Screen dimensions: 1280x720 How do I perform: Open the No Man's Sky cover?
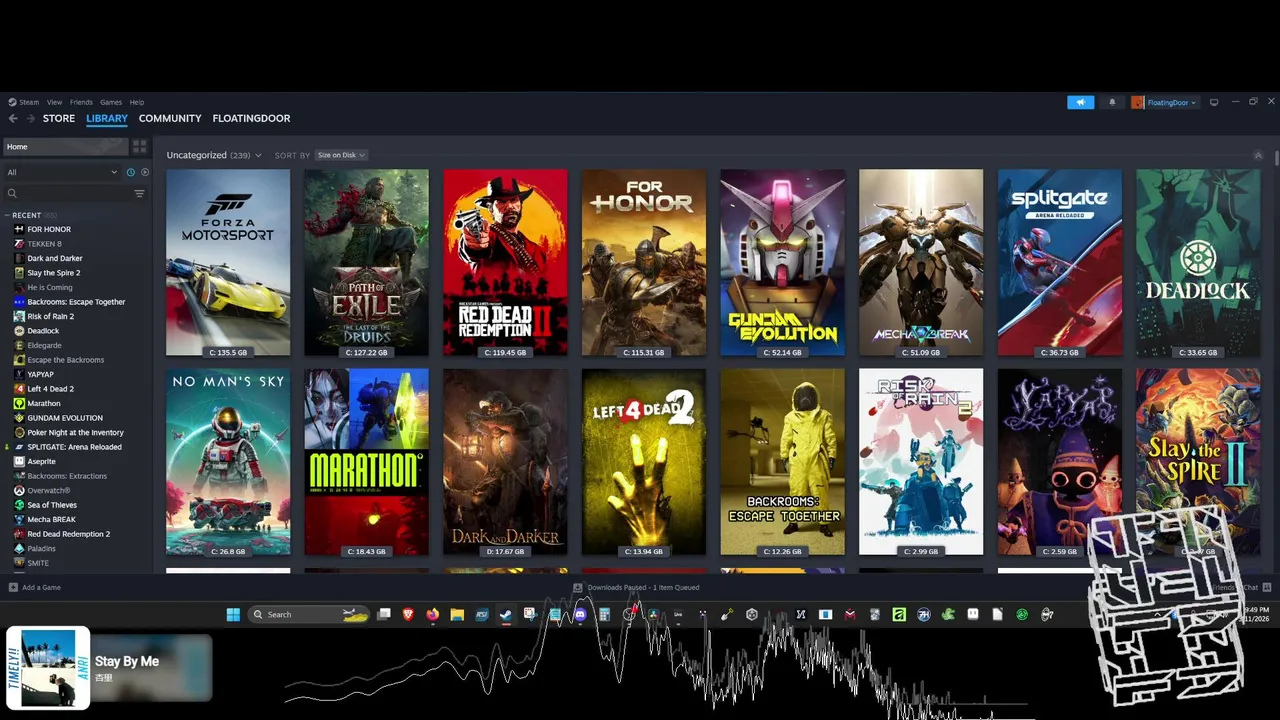[x=228, y=462]
